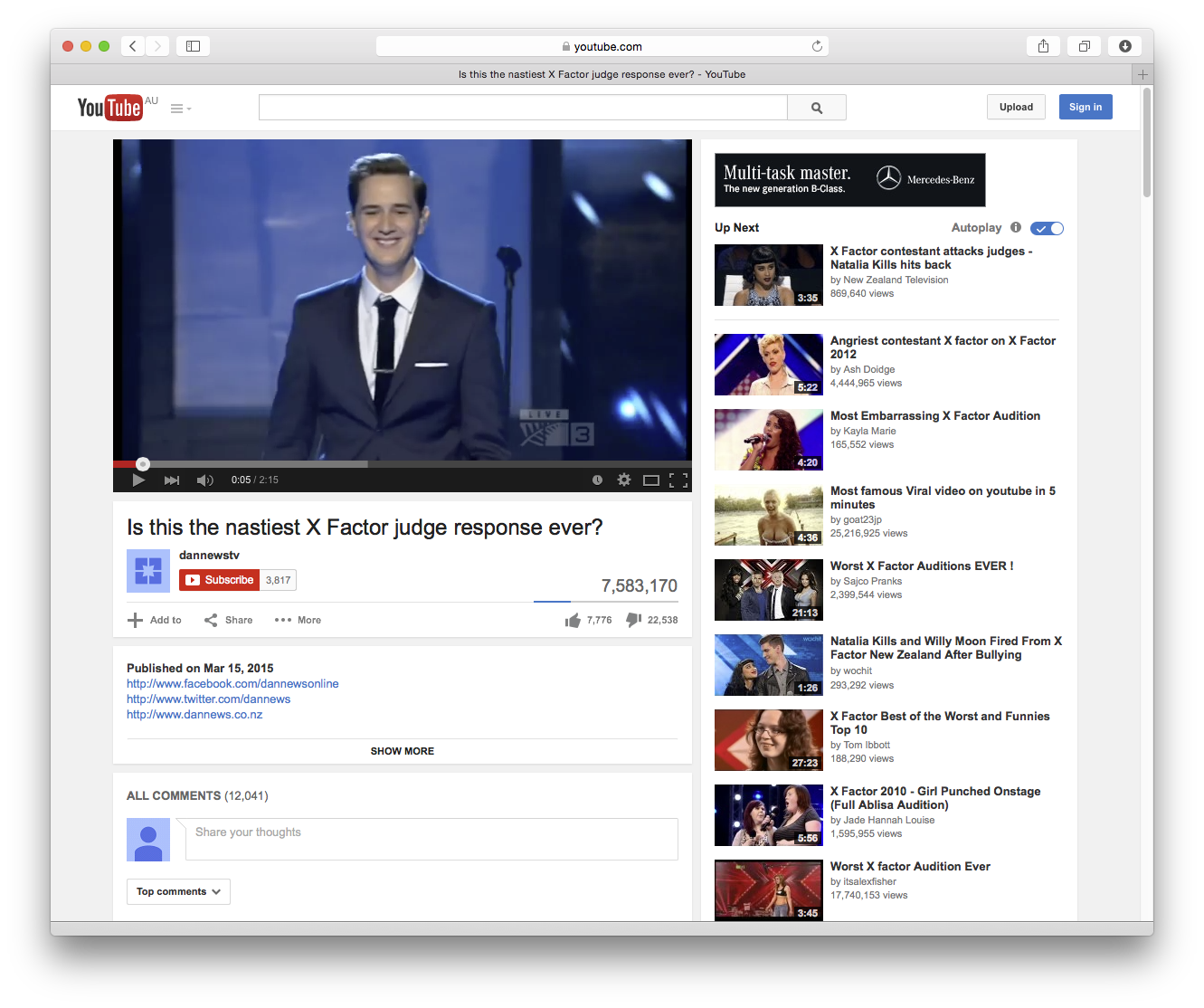Image resolution: width=1204 pixels, height=1008 pixels.
Task: Select the 'Is this the nastiest X Factor' tab
Action: coord(602,74)
